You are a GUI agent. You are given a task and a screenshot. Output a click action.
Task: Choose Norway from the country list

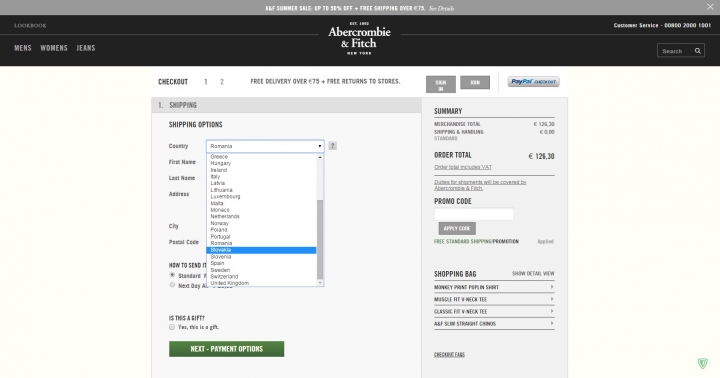coord(261,223)
